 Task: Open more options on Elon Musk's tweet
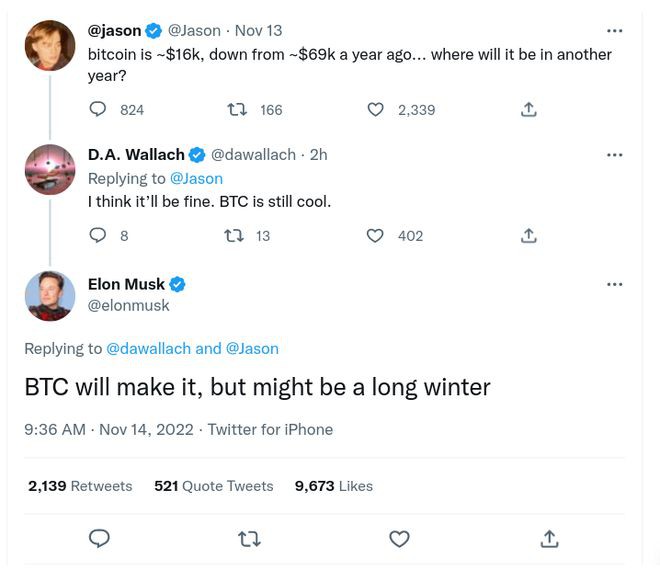614,284
